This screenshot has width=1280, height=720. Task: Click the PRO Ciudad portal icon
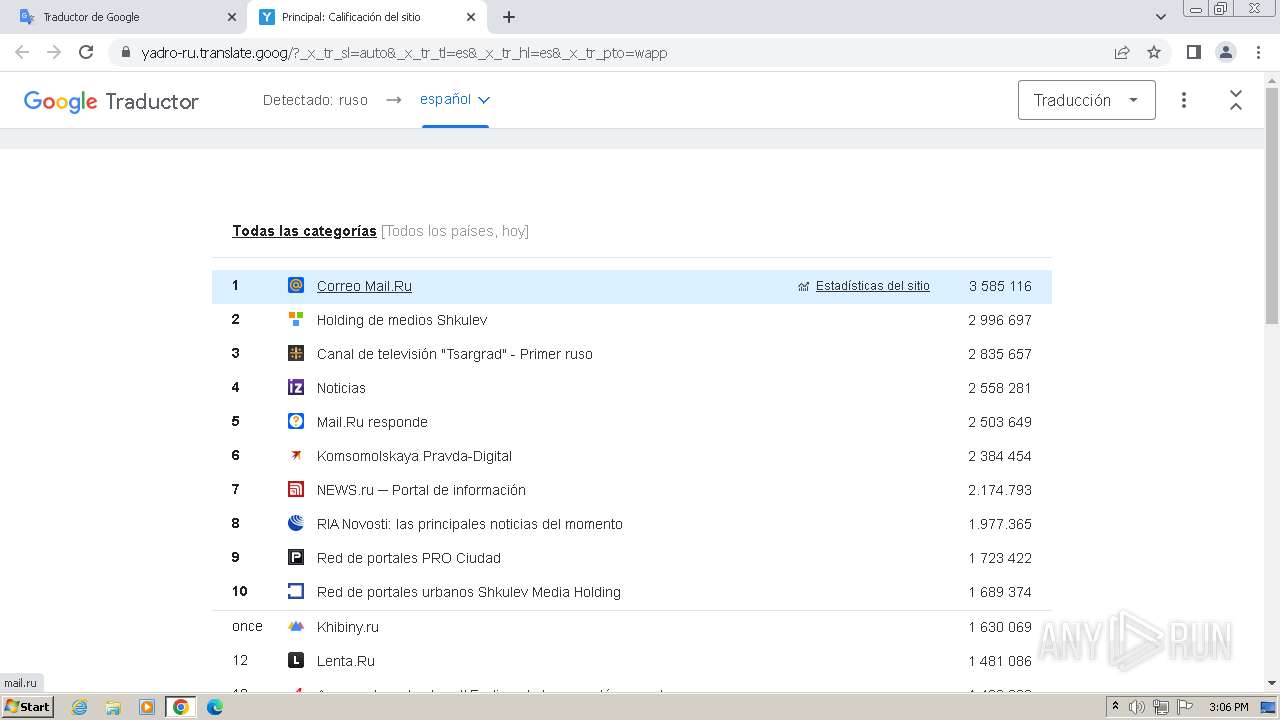coord(296,557)
